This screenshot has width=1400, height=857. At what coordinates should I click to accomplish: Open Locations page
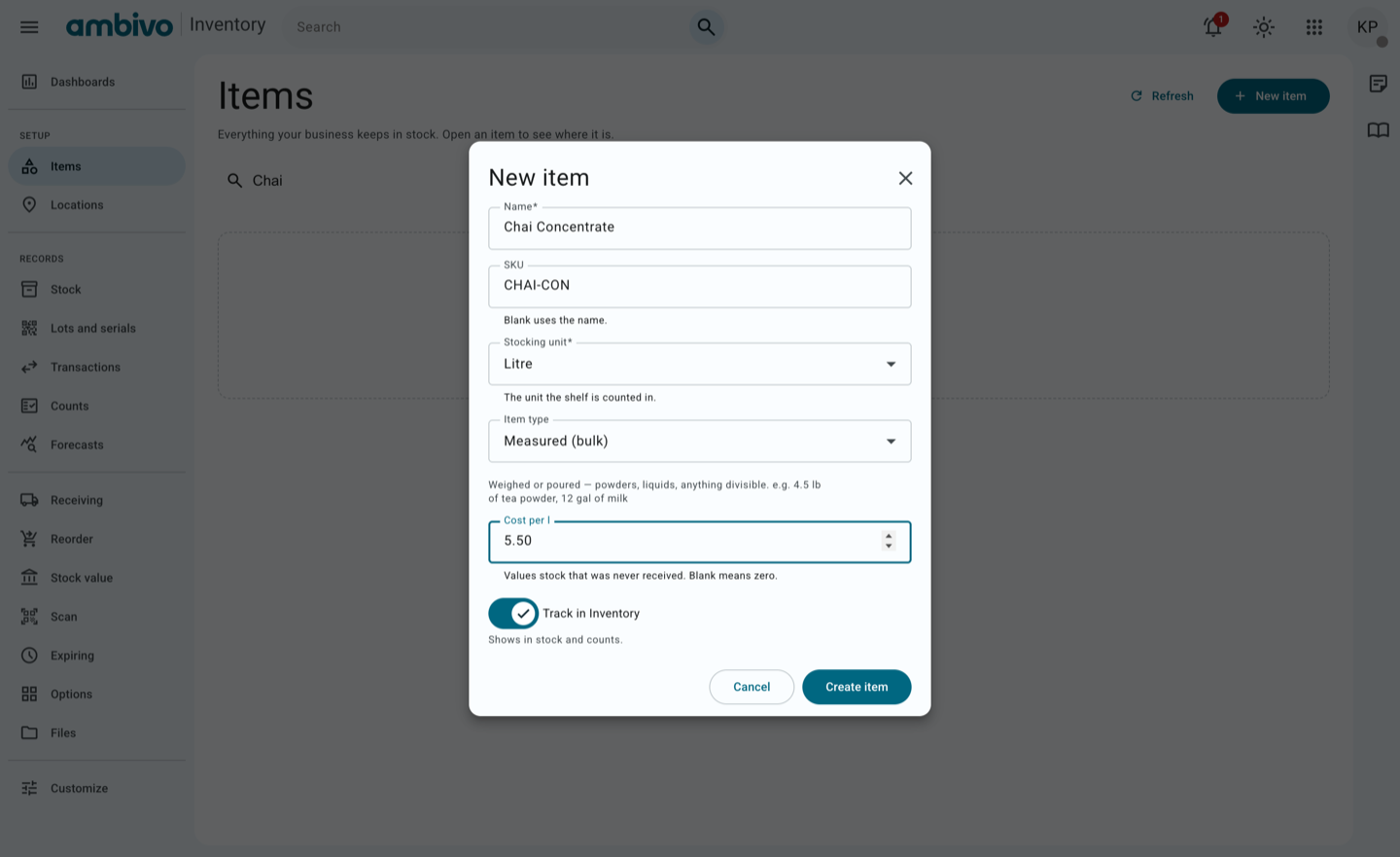(96, 205)
